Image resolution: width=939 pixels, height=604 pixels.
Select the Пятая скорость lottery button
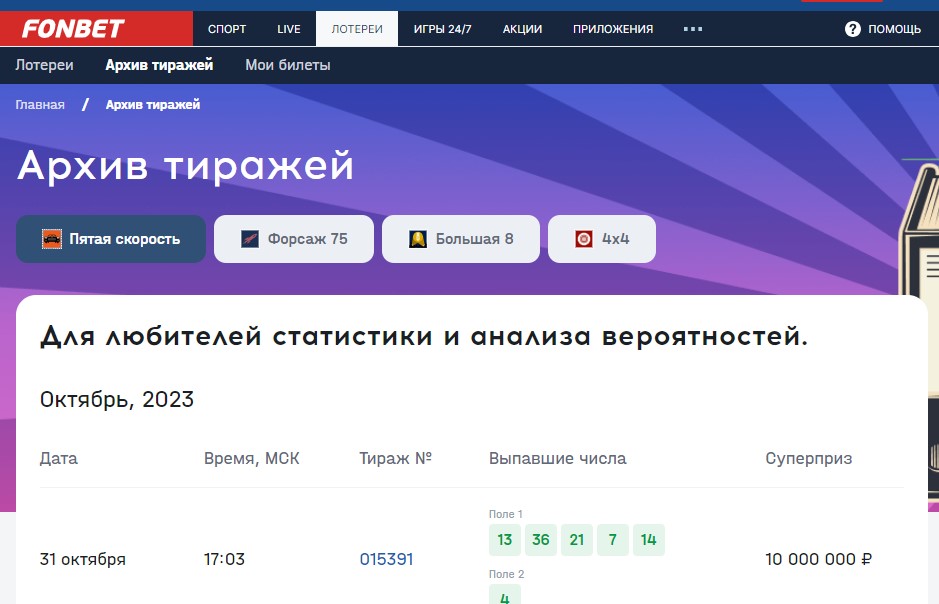pyautogui.click(x=111, y=239)
